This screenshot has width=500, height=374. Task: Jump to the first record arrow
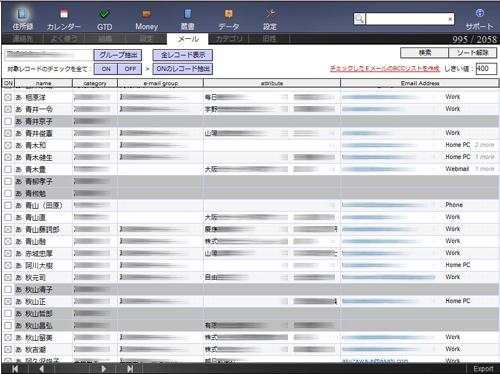click(15, 369)
